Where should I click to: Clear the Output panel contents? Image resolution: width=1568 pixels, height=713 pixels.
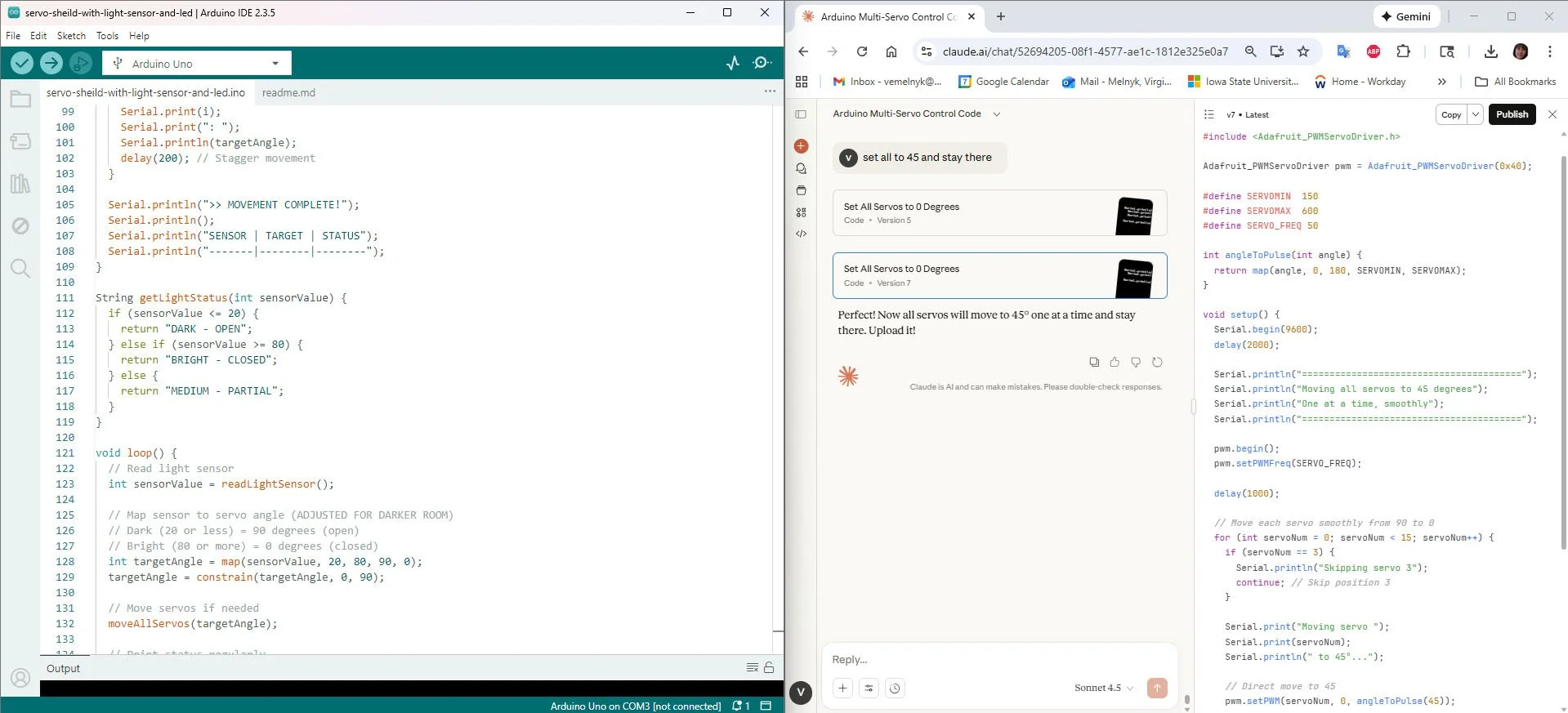click(x=753, y=668)
